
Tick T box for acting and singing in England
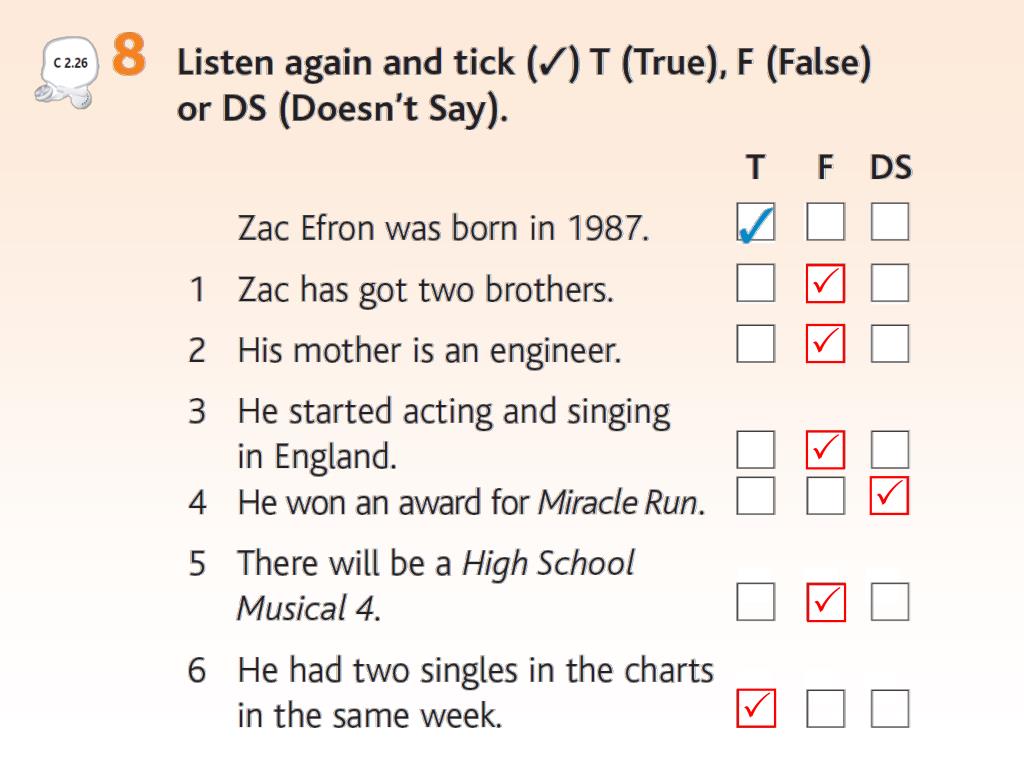pyautogui.click(x=756, y=449)
